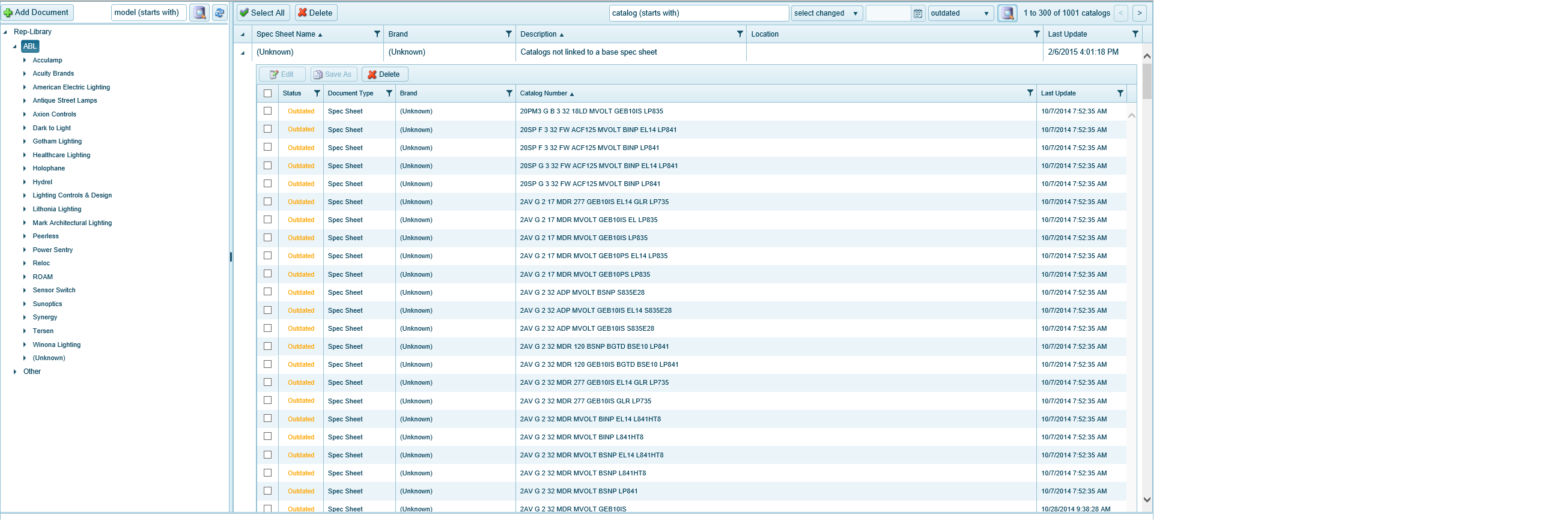Click outer scrollbar down arrow

coord(1147,500)
